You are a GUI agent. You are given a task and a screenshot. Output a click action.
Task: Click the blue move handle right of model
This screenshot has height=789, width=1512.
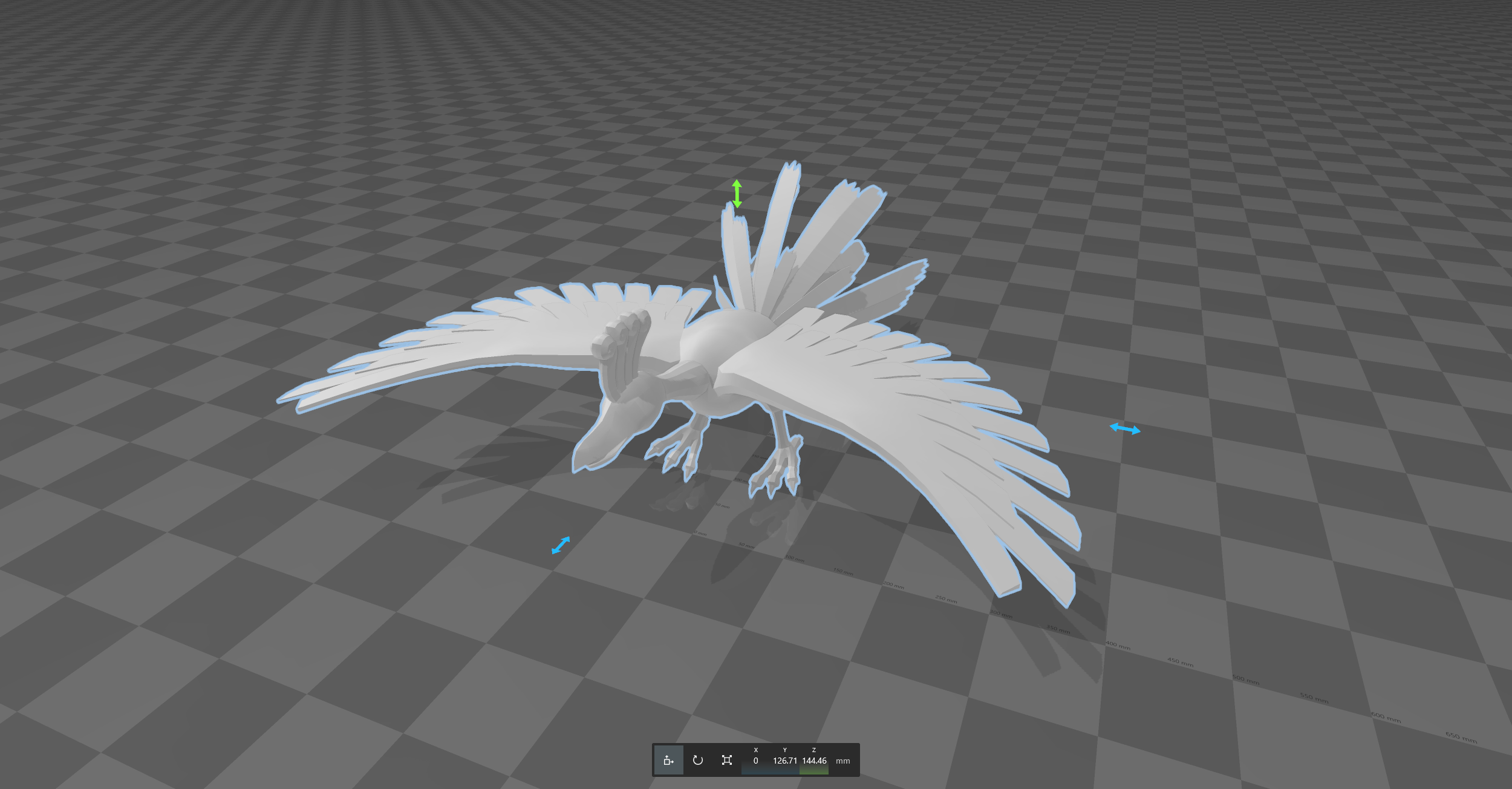[1125, 429]
